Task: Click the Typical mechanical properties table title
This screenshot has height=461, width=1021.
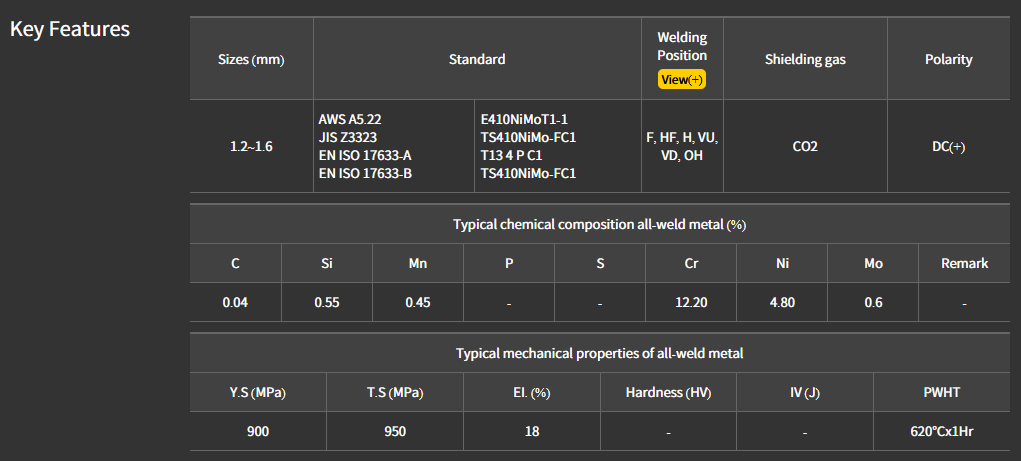Action: point(599,353)
